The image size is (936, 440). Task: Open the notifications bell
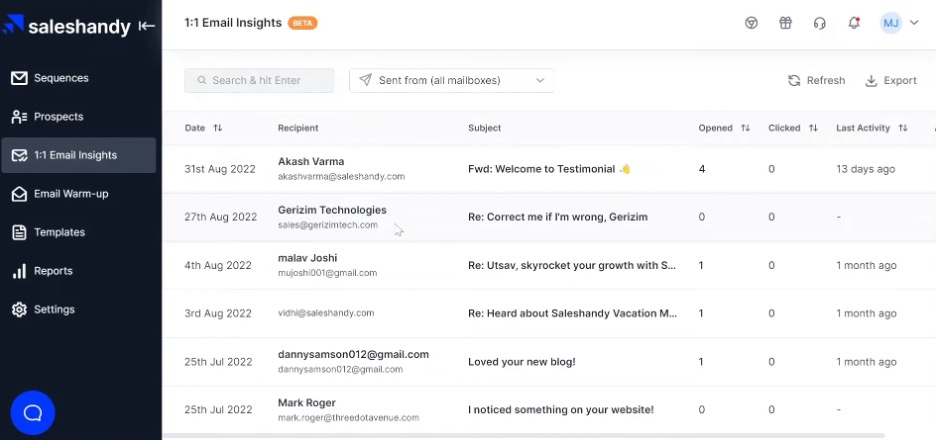[x=854, y=23]
